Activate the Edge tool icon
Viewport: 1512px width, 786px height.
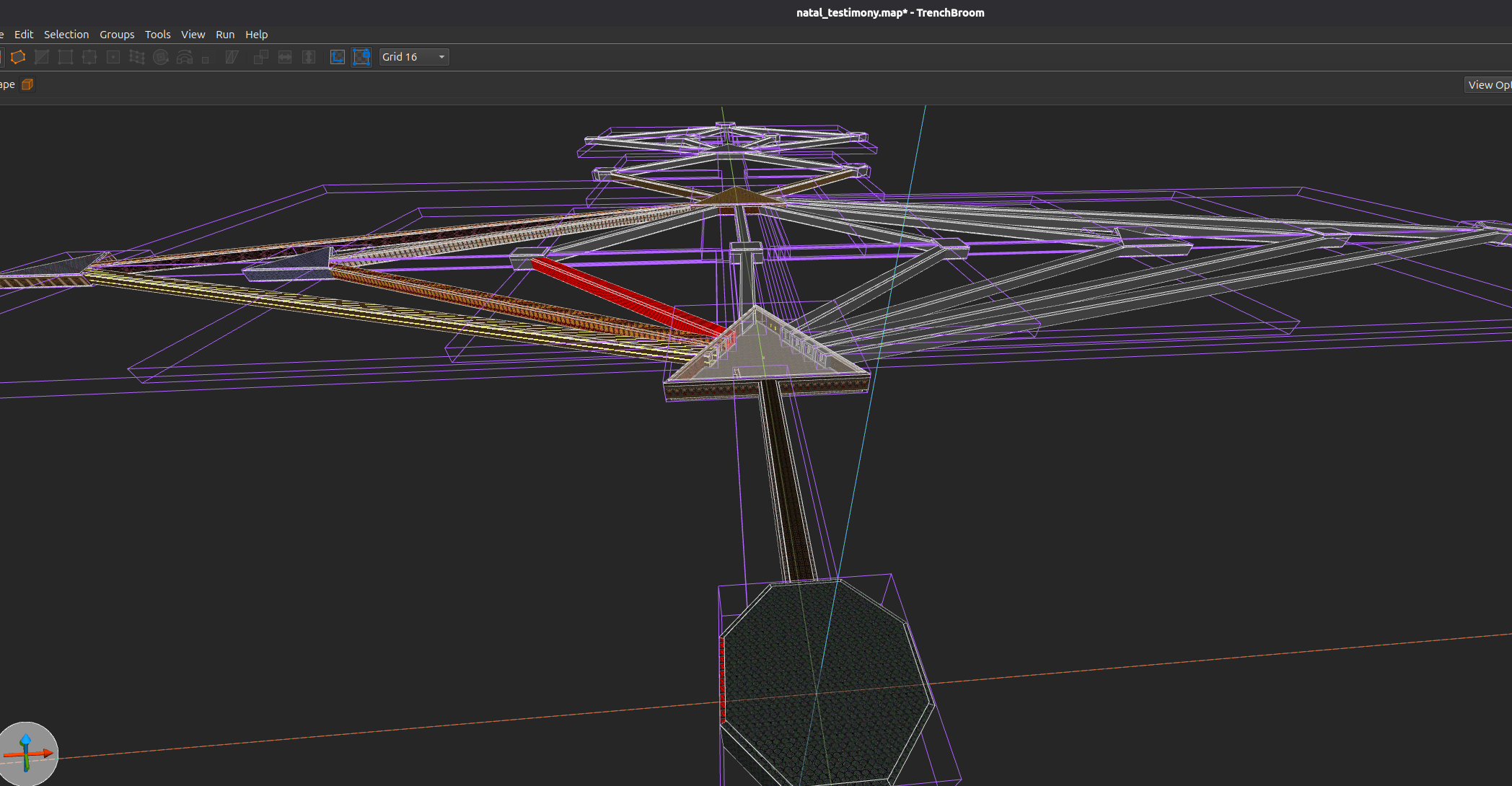pyautogui.click(x=89, y=57)
